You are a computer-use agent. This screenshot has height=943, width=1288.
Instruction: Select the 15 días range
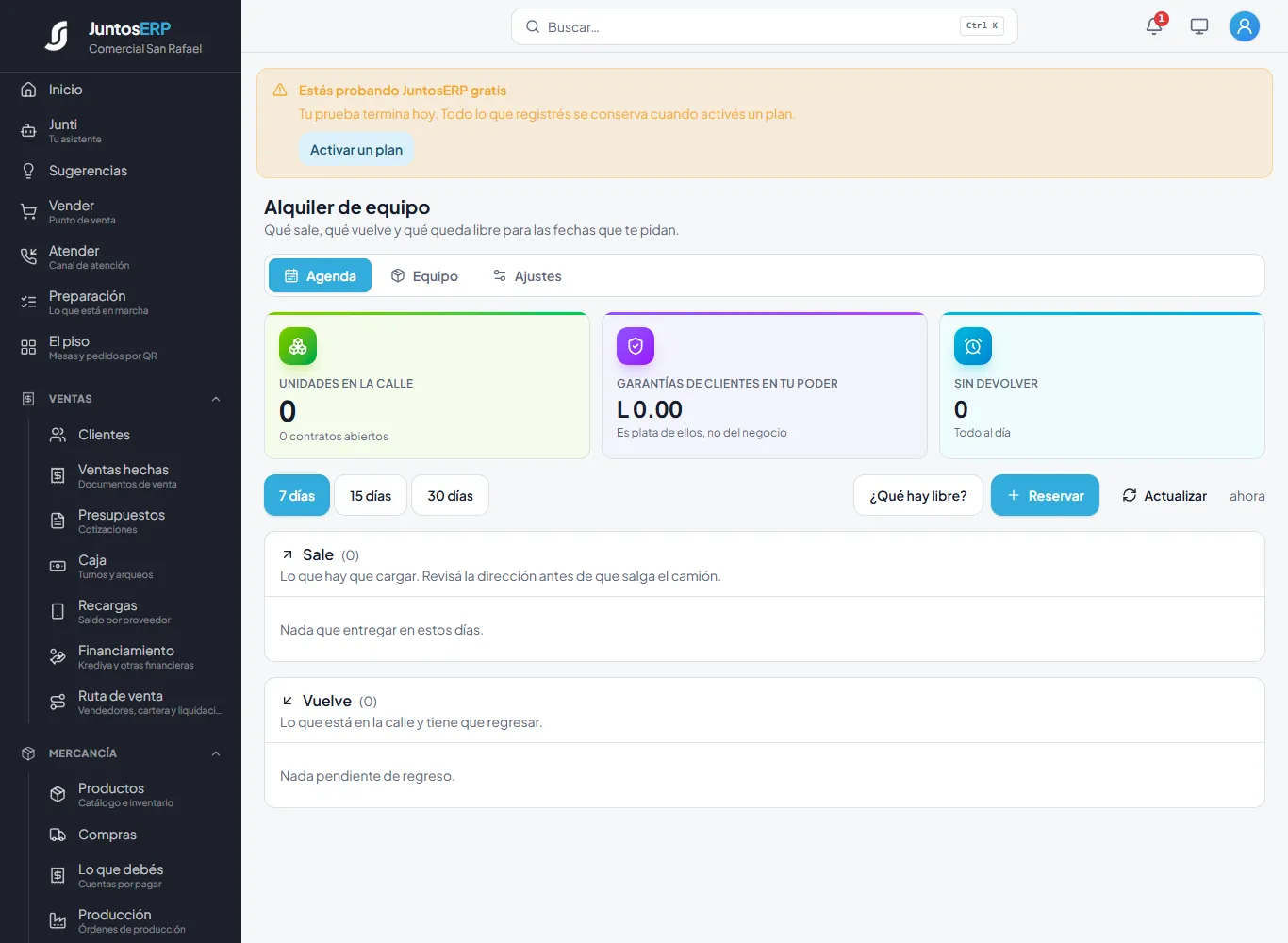[x=371, y=495]
